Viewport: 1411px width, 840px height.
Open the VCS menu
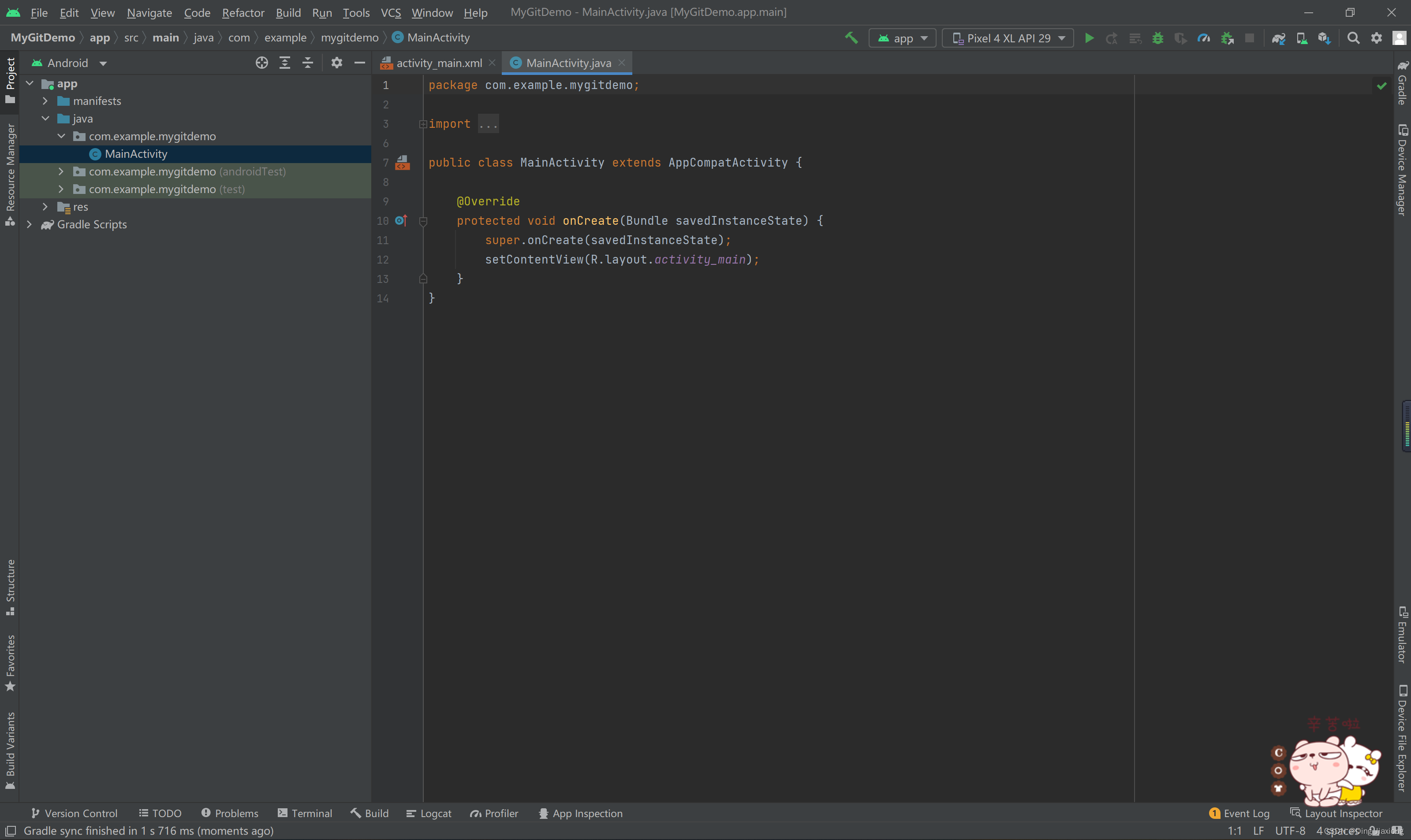click(x=392, y=11)
